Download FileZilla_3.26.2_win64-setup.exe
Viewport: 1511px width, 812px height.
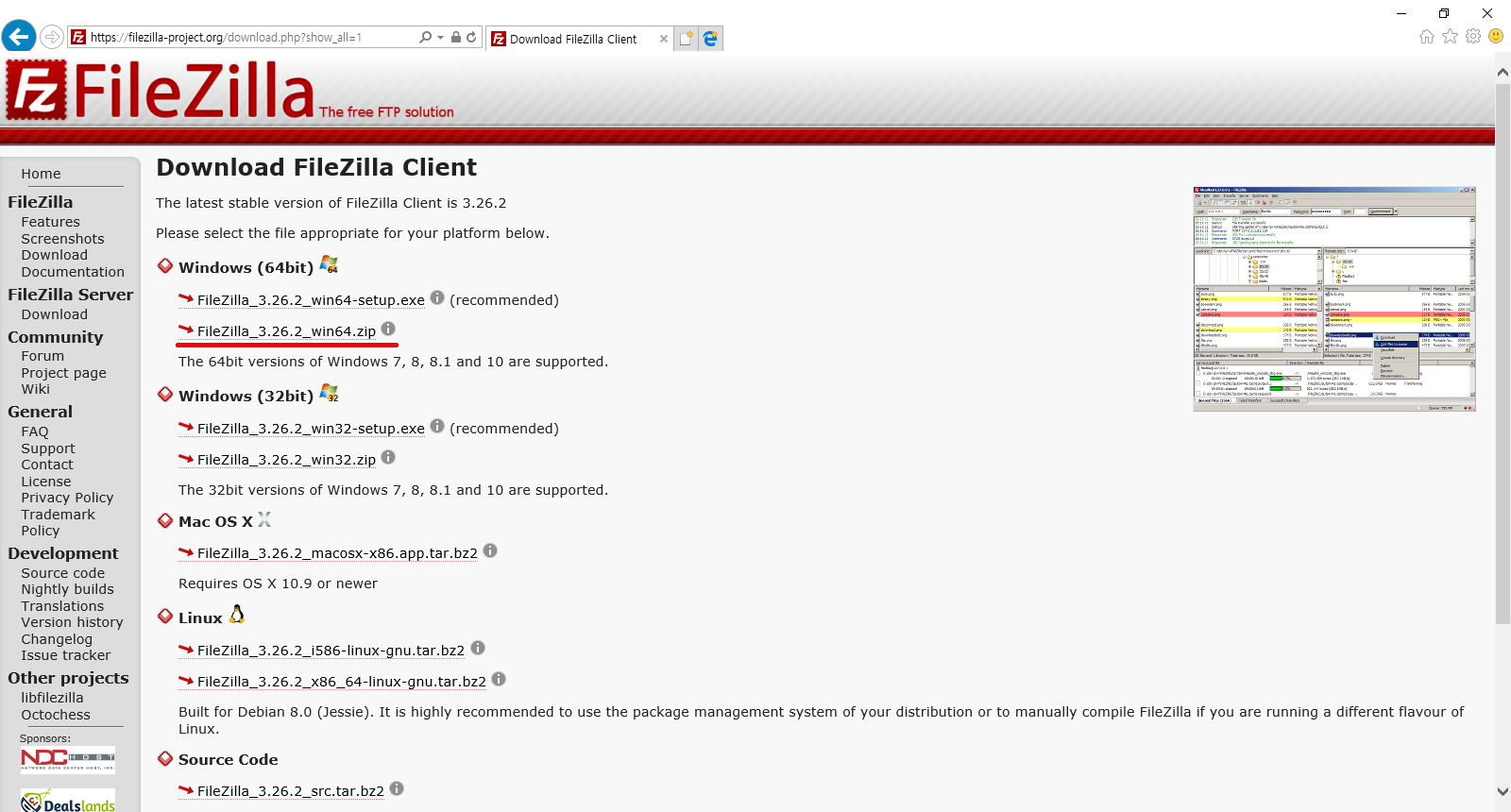click(x=311, y=300)
